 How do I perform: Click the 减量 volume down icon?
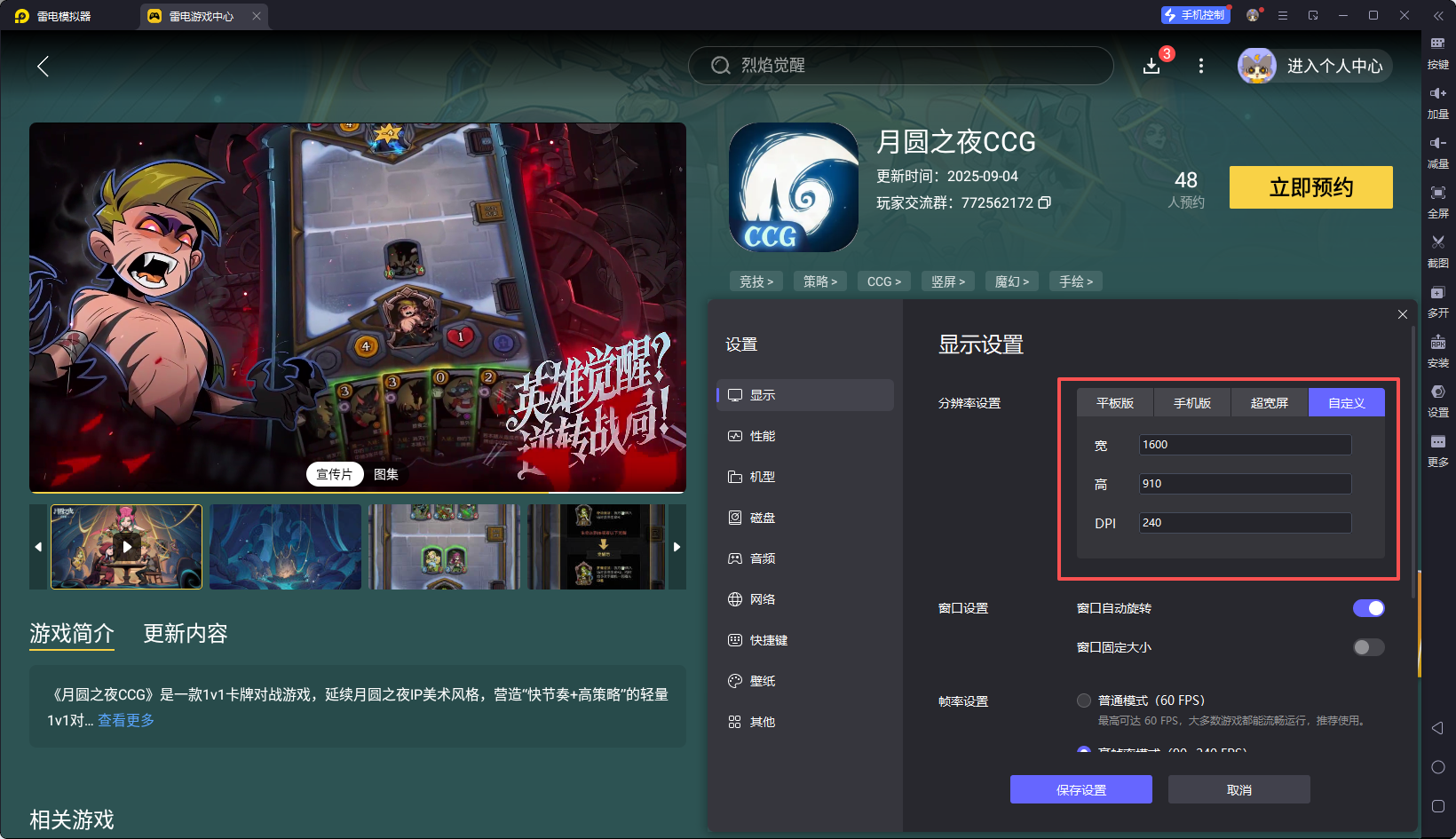1438,153
